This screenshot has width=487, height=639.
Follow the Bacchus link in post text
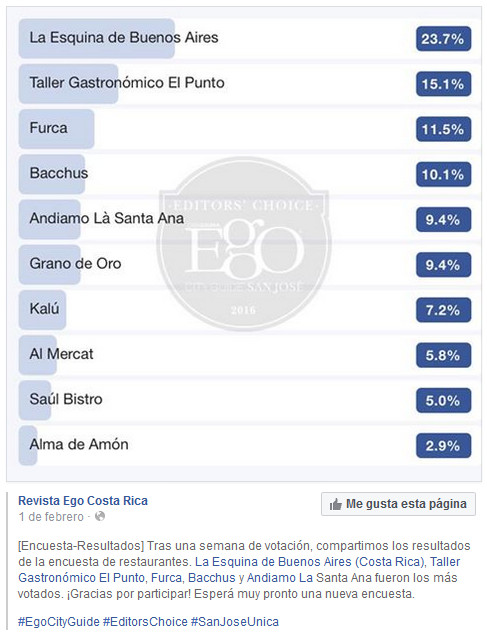212,577
